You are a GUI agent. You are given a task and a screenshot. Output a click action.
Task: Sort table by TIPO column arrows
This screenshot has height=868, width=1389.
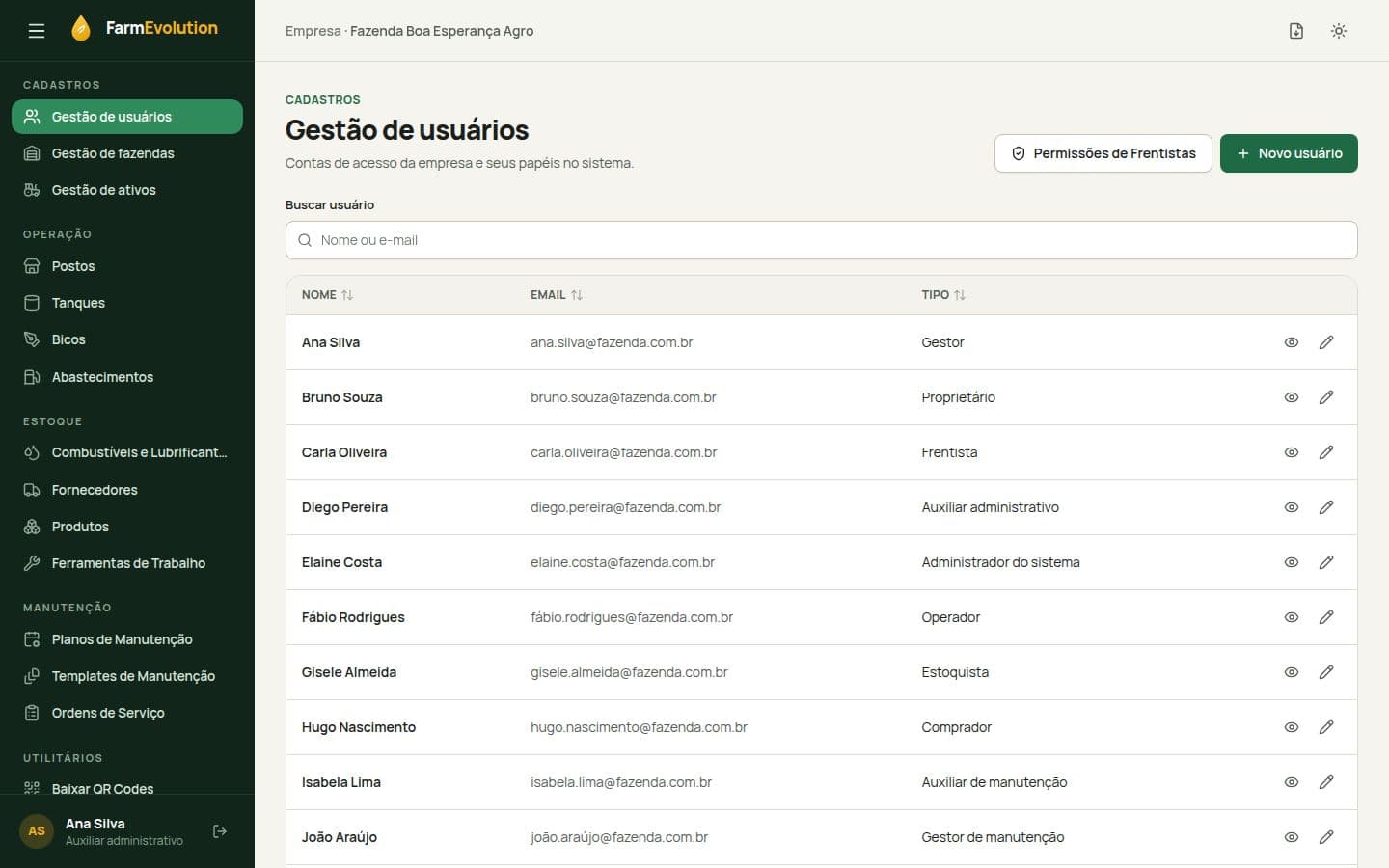[x=960, y=295]
